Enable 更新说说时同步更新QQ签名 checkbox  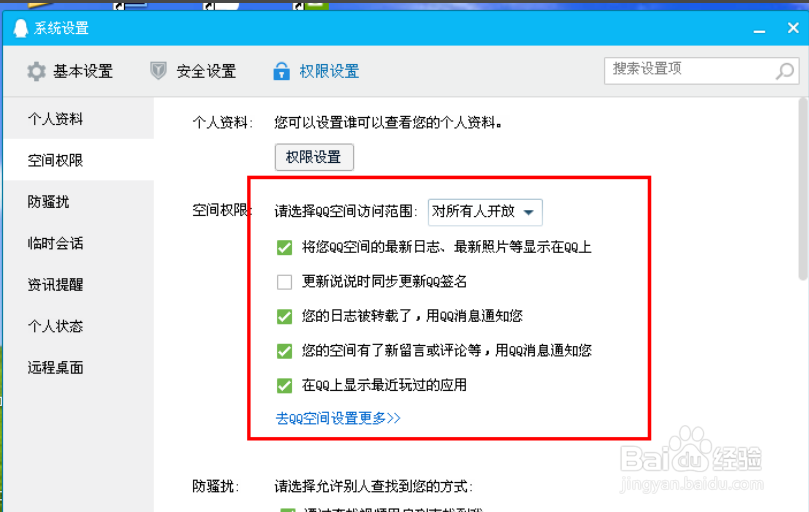tap(284, 282)
